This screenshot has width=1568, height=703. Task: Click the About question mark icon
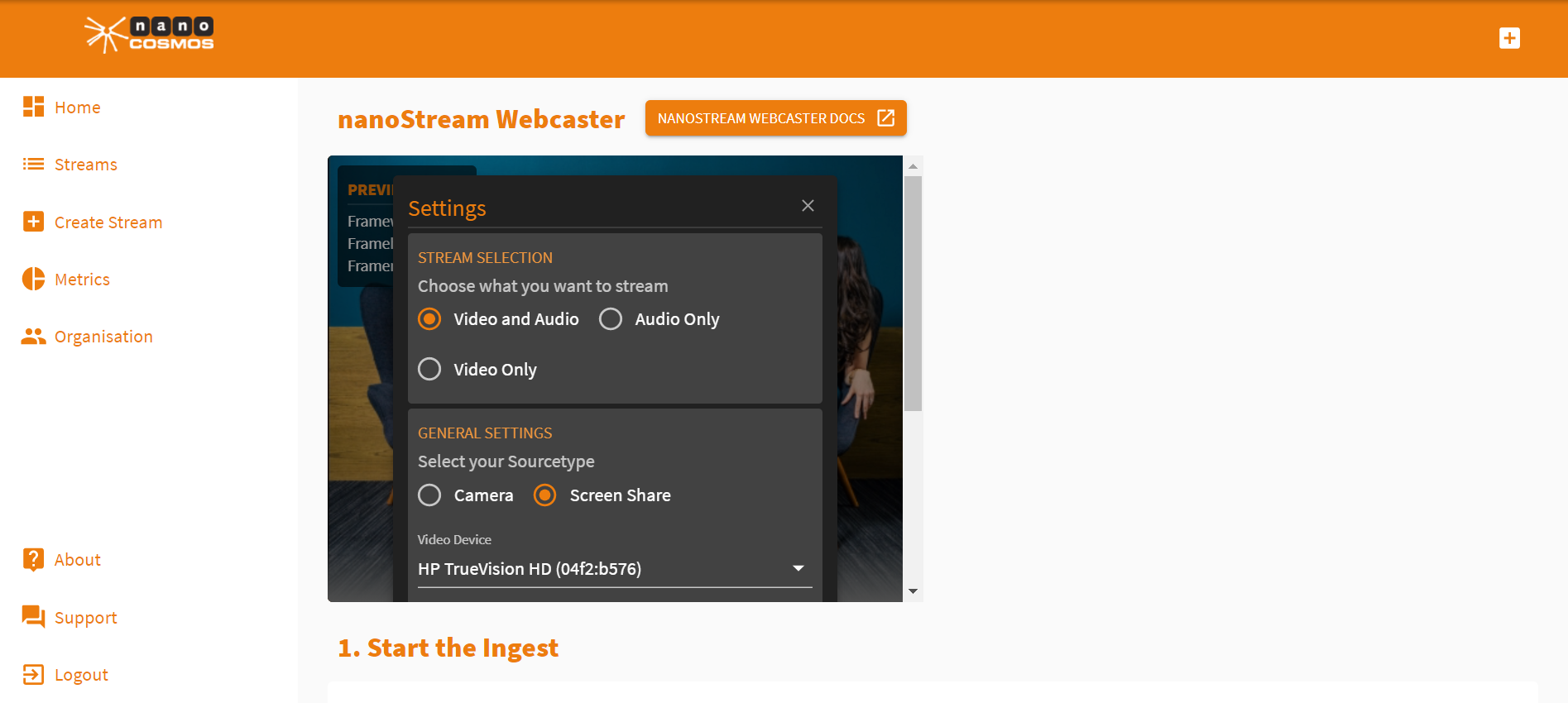(33, 560)
